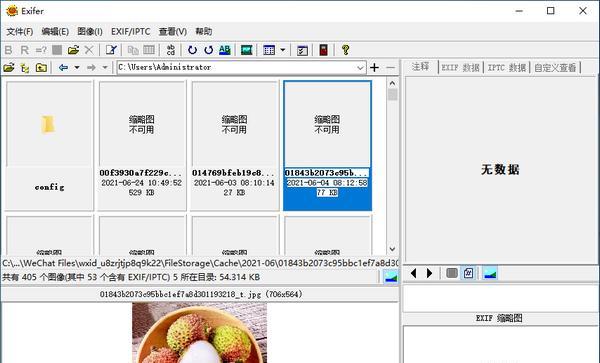
Task: Select the 00f3930a7f229c thumbnail
Action: [142, 145]
